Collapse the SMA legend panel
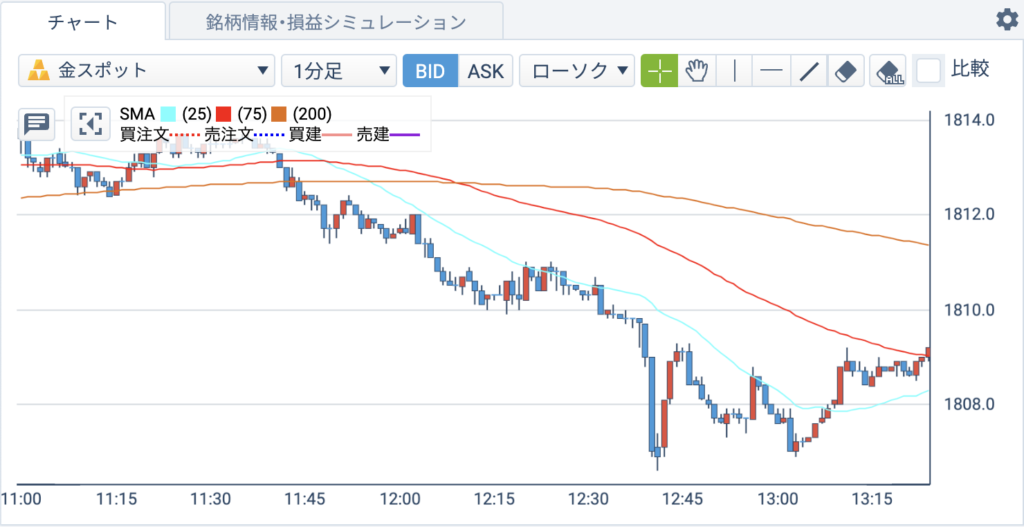1024x527 pixels. [x=89, y=123]
